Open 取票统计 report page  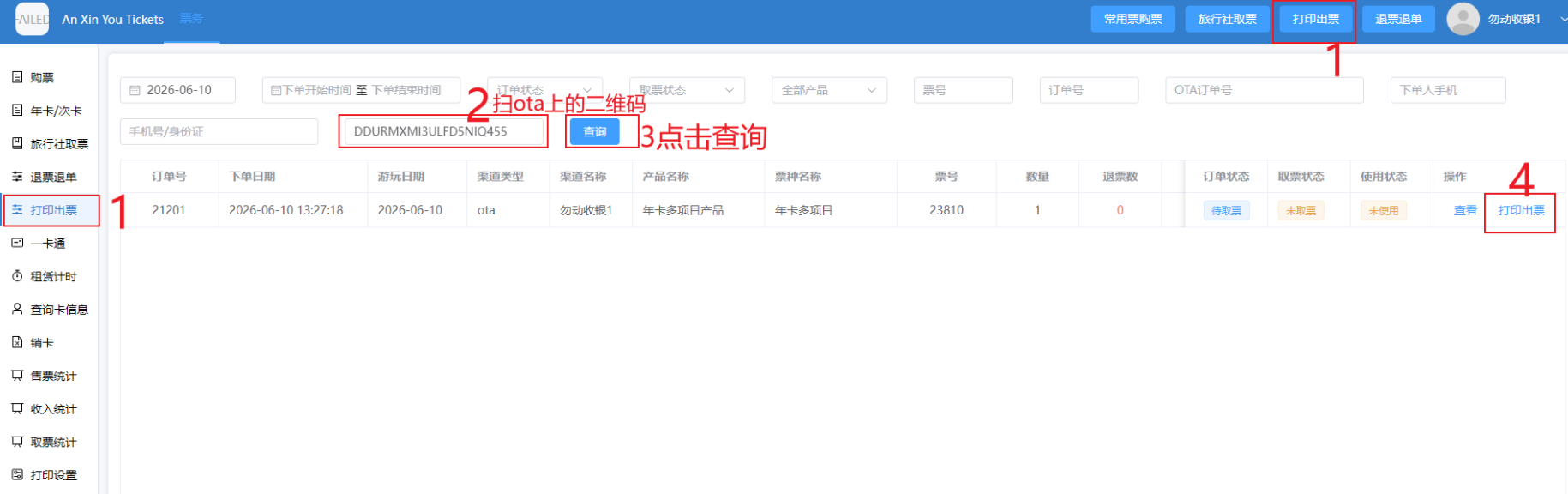pyautogui.click(x=49, y=442)
